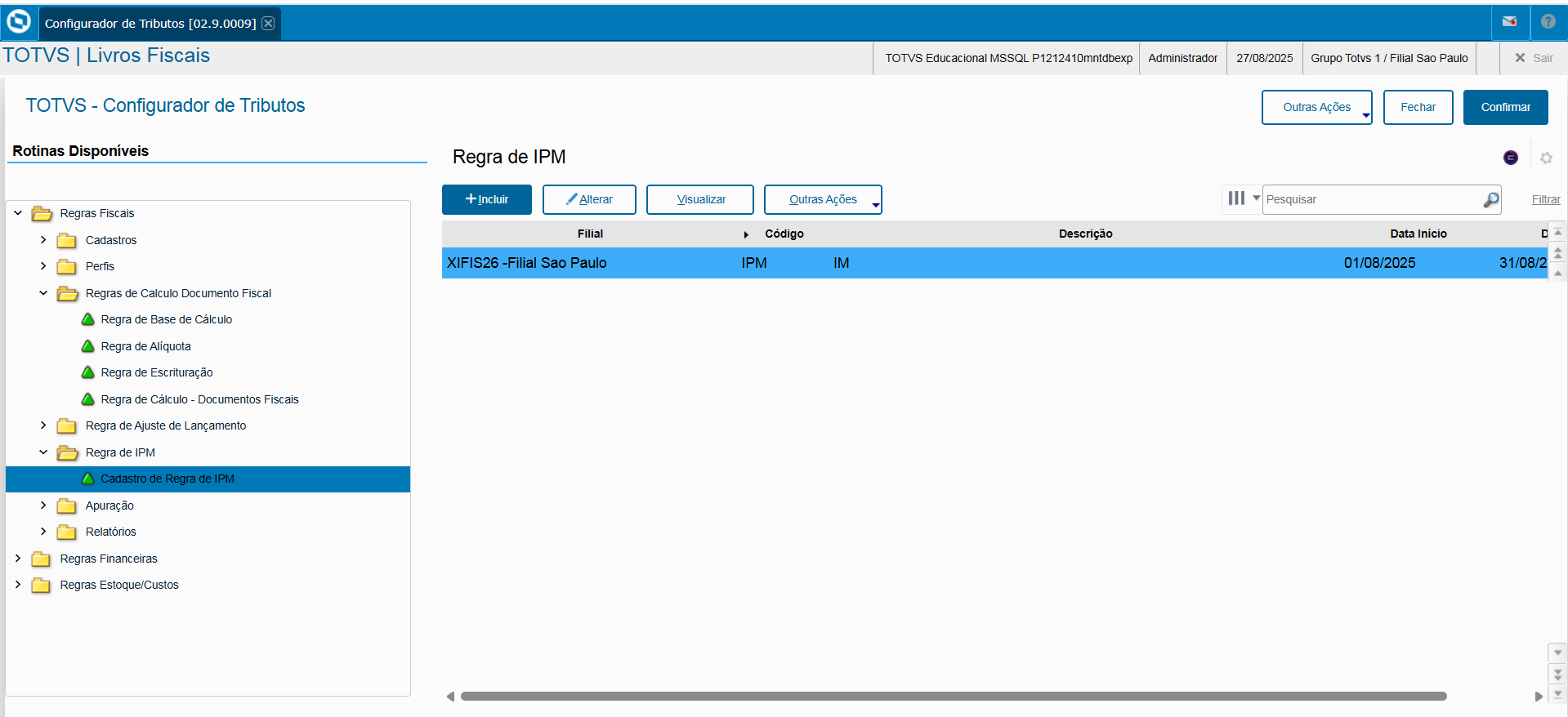Open Regra de Cálculo - Documentos Fiscais
Viewport: 1568px width, 717px height.
199,399
